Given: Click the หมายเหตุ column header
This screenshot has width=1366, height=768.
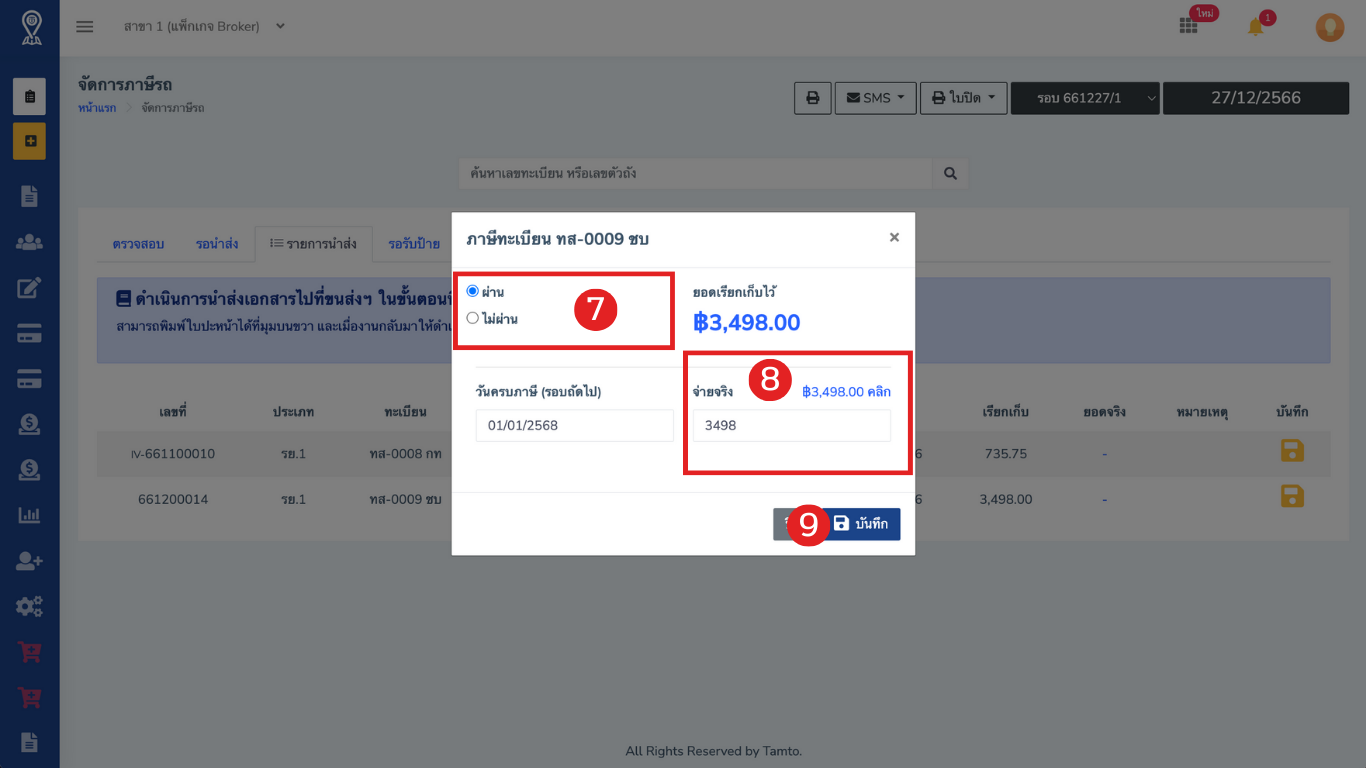Looking at the screenshot, I should point(1202,412).
